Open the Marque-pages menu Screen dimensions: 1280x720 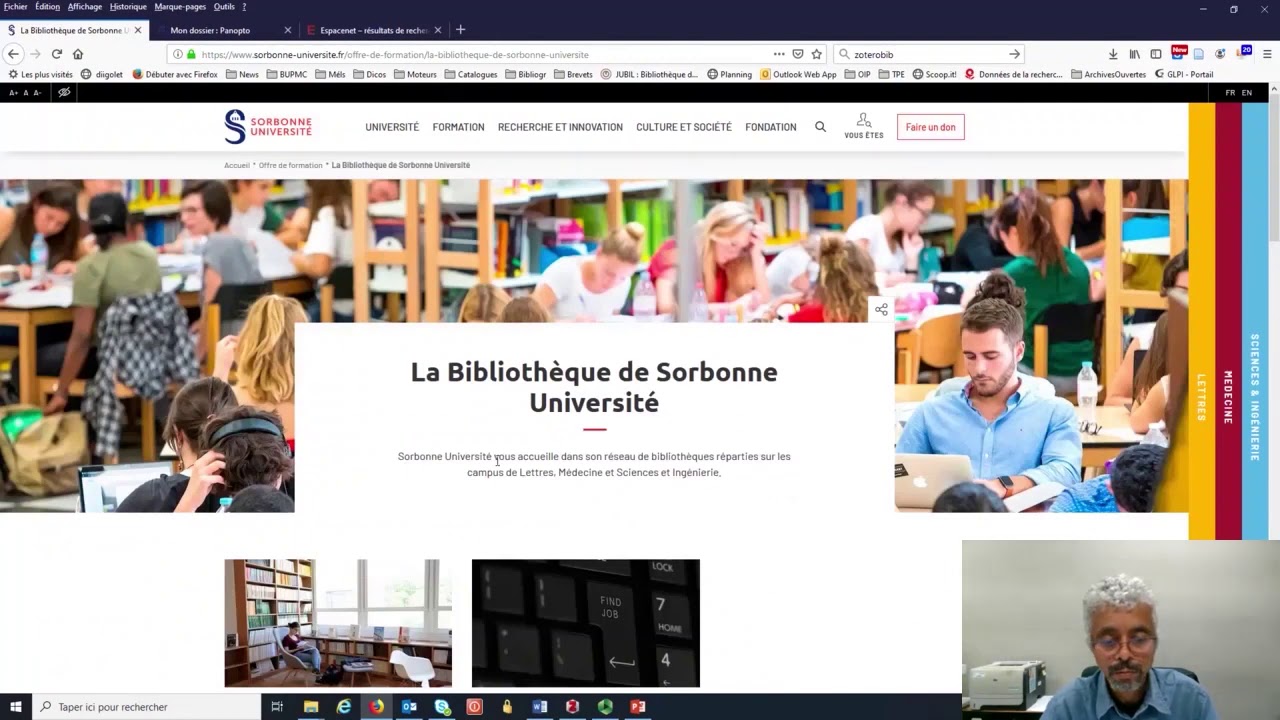point(180,7)
